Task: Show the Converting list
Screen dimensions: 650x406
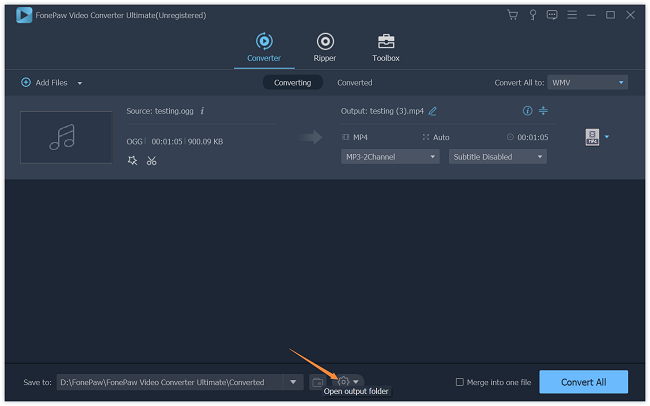Action: (x=293, y=83)
